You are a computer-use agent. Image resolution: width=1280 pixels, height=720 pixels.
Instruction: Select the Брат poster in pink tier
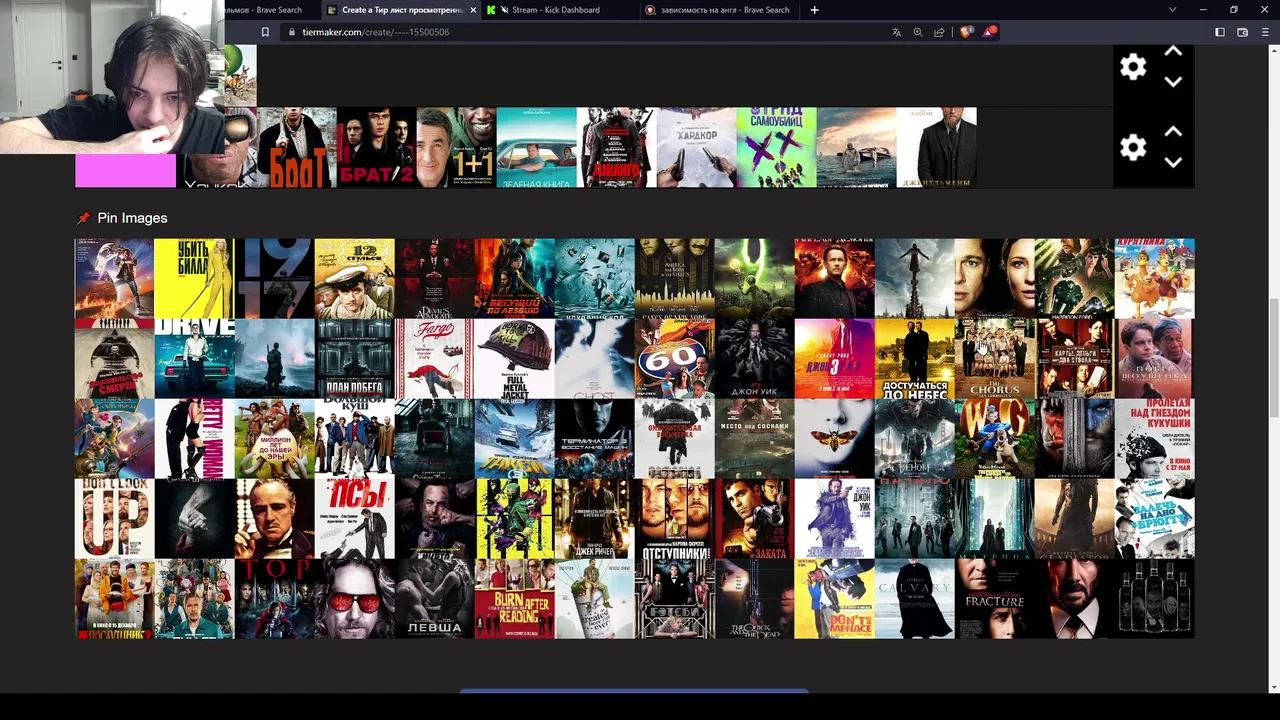297,148
